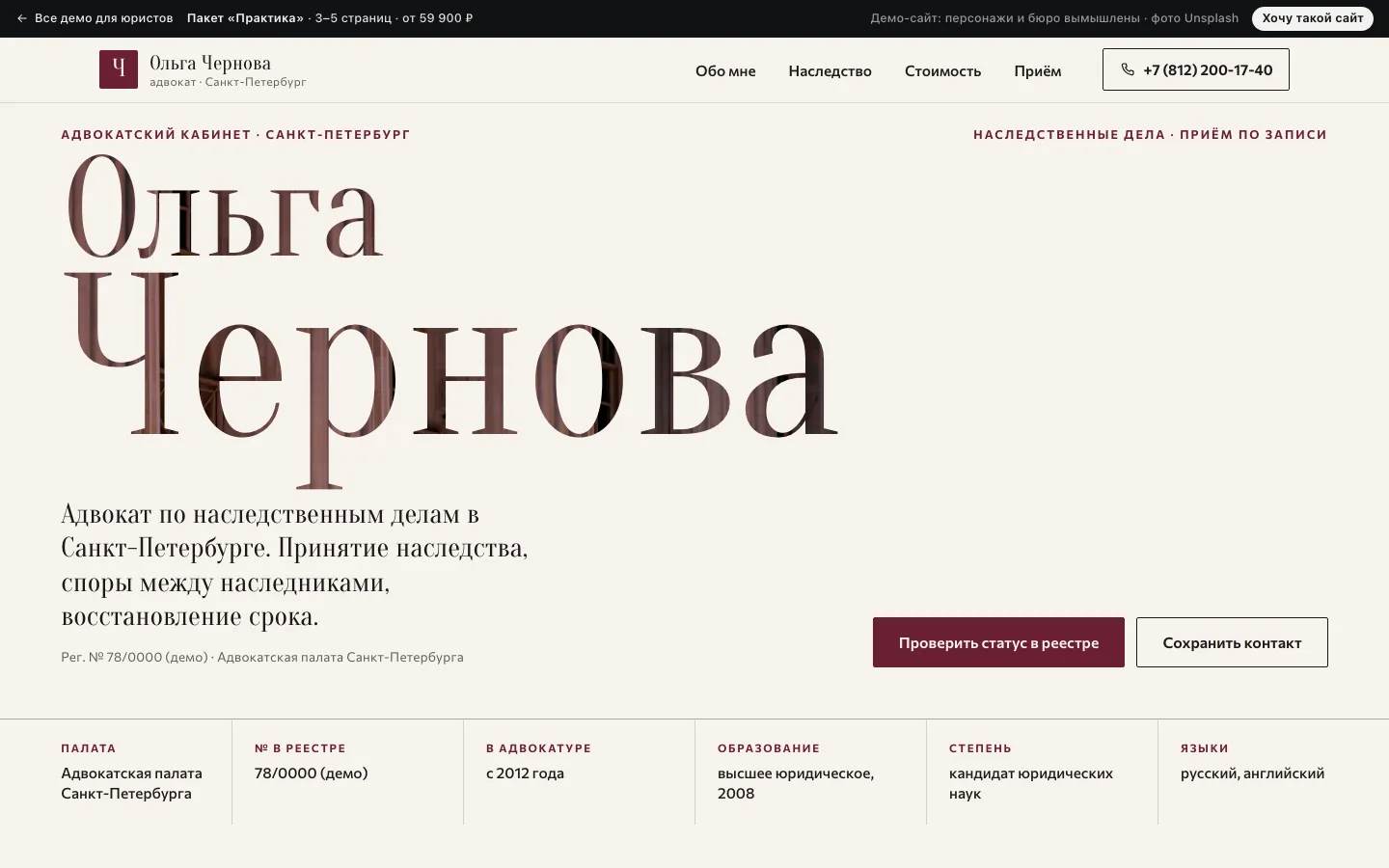Screen dimensions: 1389x868
Task: Click the '№ в реестре' column label
Action: click(x=300, y=748)
